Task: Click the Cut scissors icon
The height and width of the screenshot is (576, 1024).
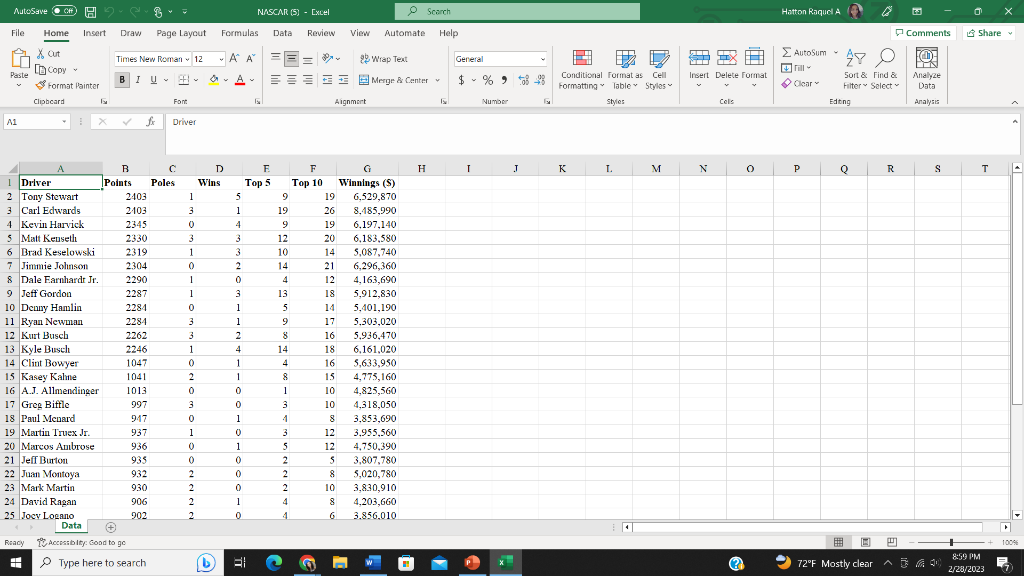Action: (40, 54)
